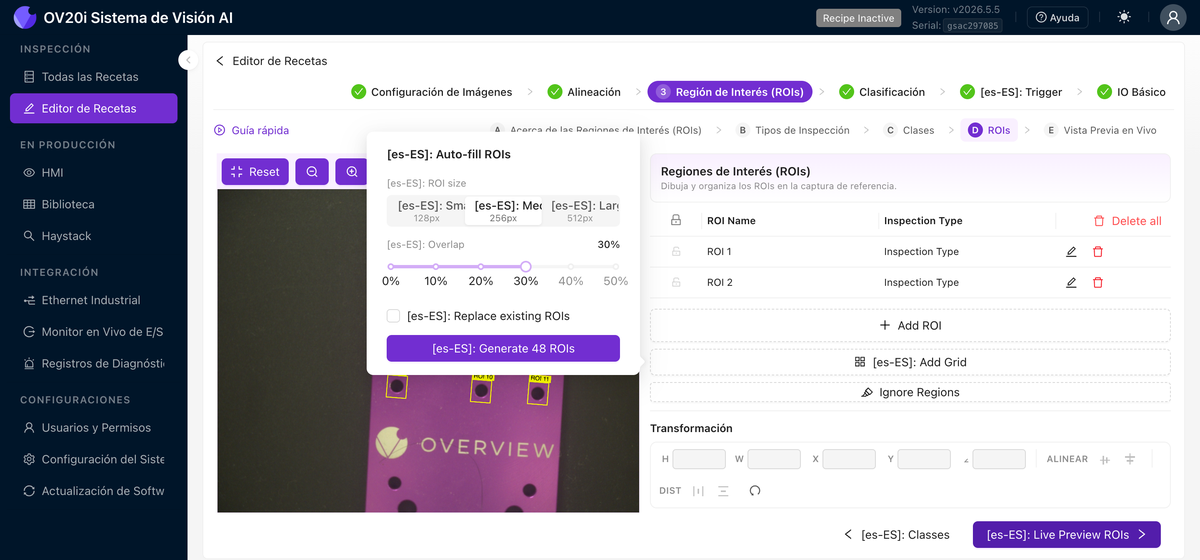Image resolution: width=1200 pixels, height=560 pixels.
Task: Click the Ignore Regions button
Action: [910, 392]
